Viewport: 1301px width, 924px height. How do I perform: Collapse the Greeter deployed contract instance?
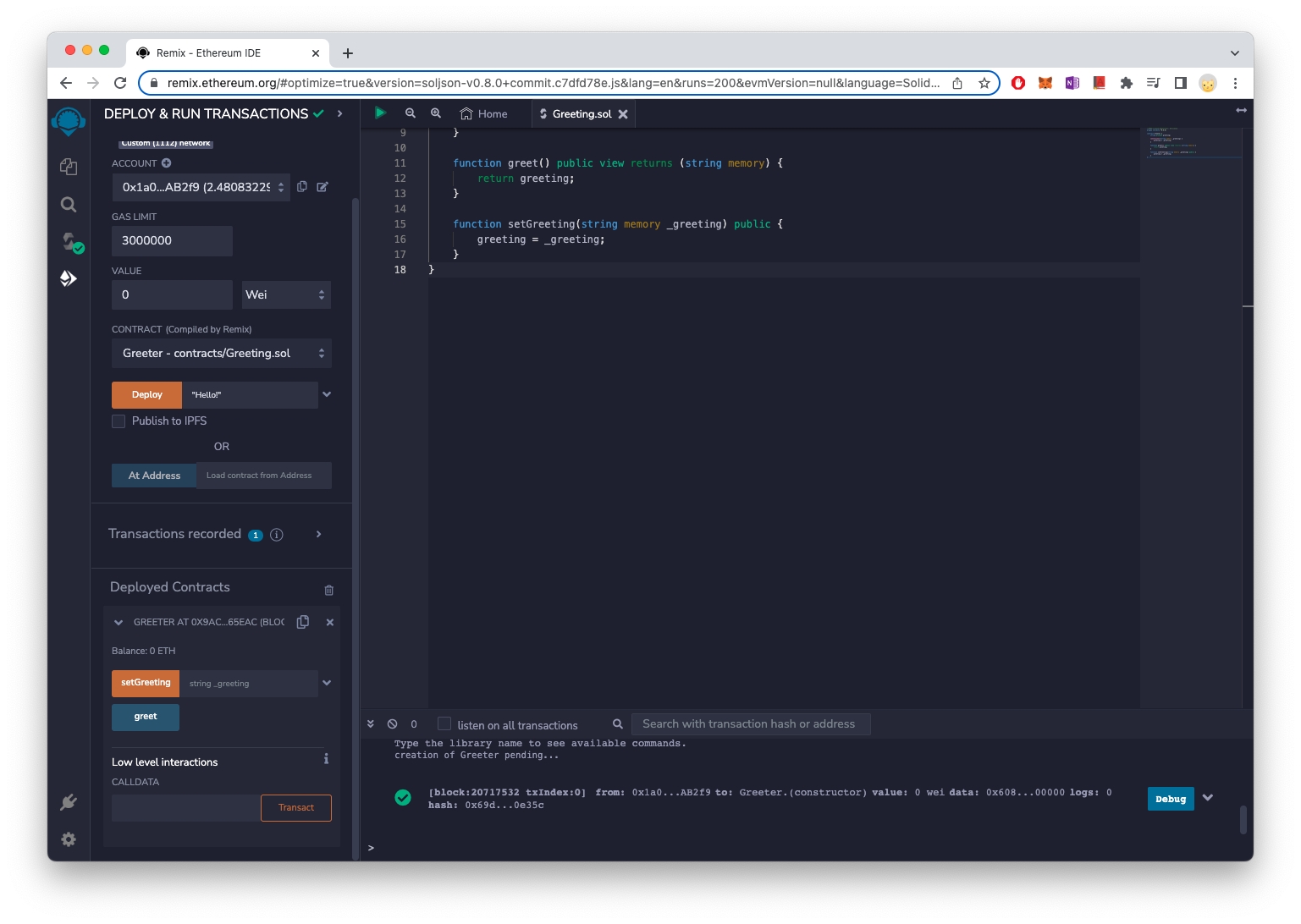[x=119, y=623]
